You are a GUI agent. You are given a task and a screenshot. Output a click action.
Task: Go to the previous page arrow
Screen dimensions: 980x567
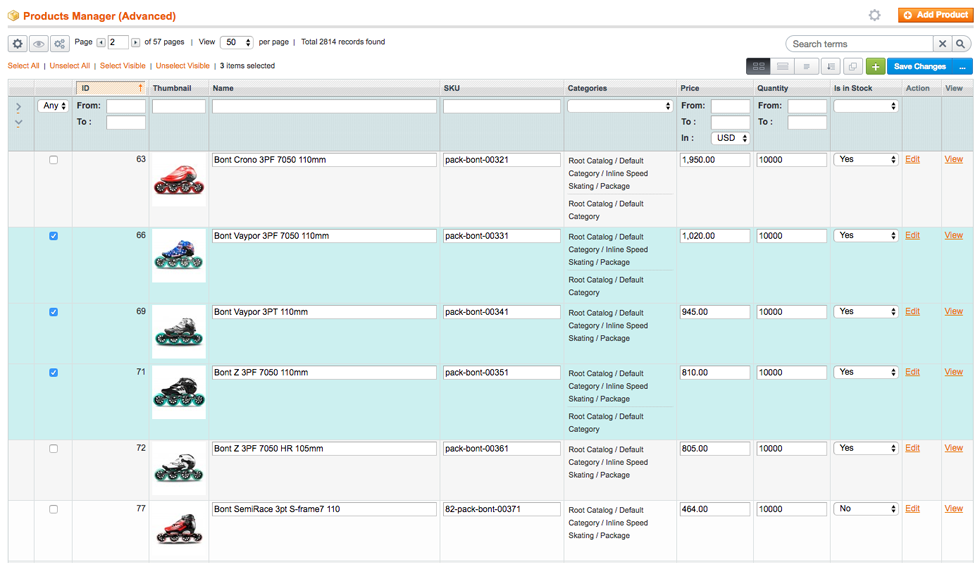tap(101, 43)
